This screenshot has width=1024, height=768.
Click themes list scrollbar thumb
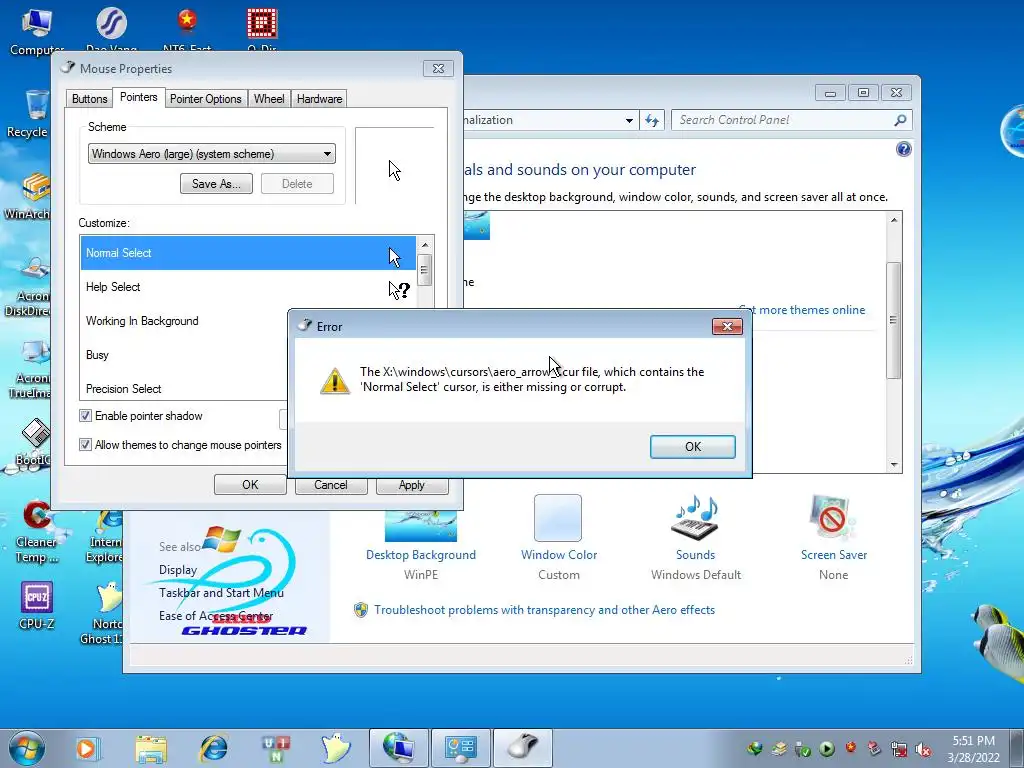pos(893,320)
